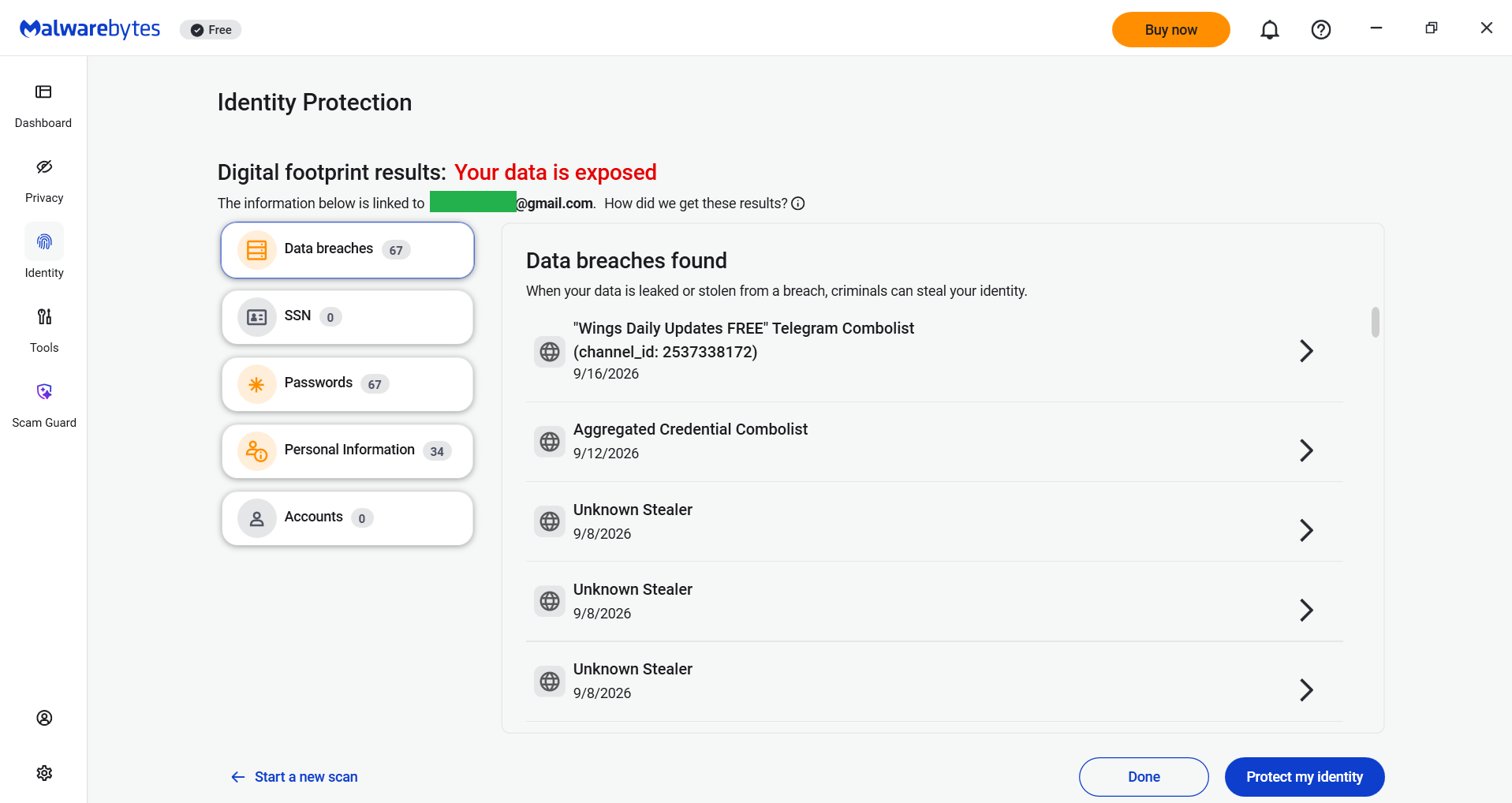Open the Privacy eye icon
The height and width of the screenshot is (803, 1512).
pyautogui.click(x=44, y=167)
